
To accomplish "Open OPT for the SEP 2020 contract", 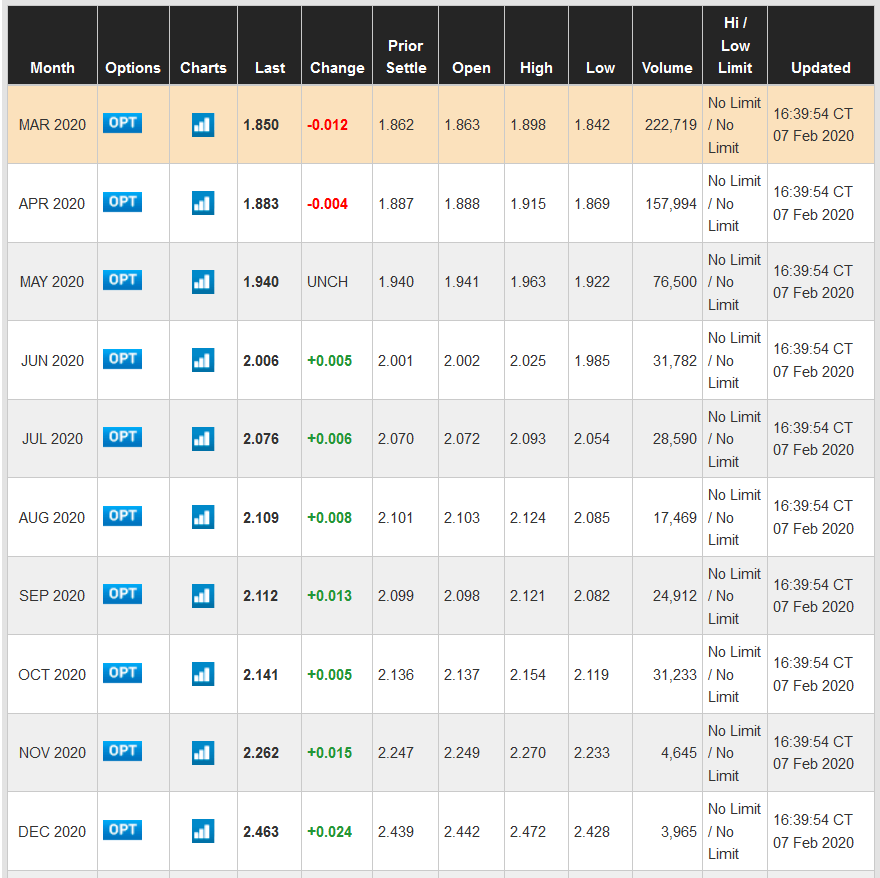I will point(123,594).
